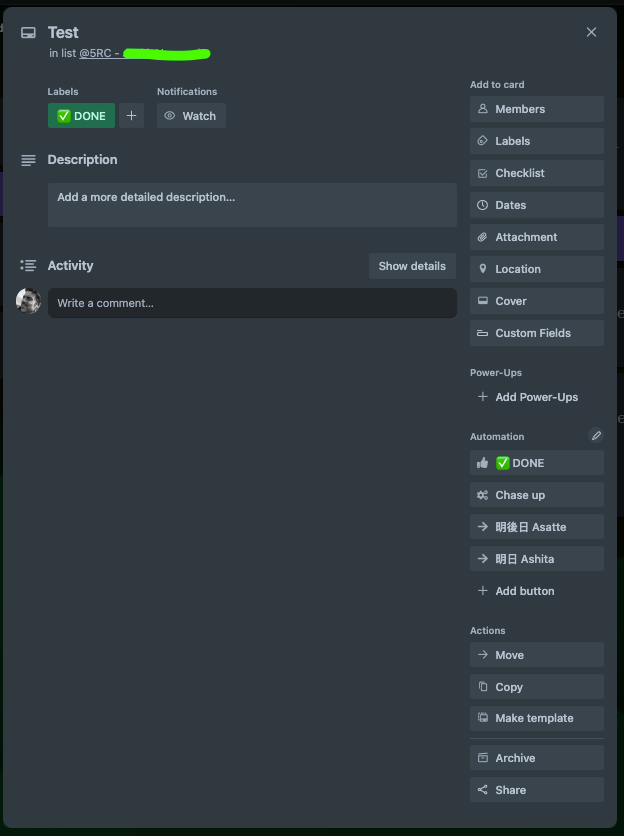Image resolution: width=624 pixels, height=836 pixels.
Task: Open the Members icon to add members
Action: [484, 109]
